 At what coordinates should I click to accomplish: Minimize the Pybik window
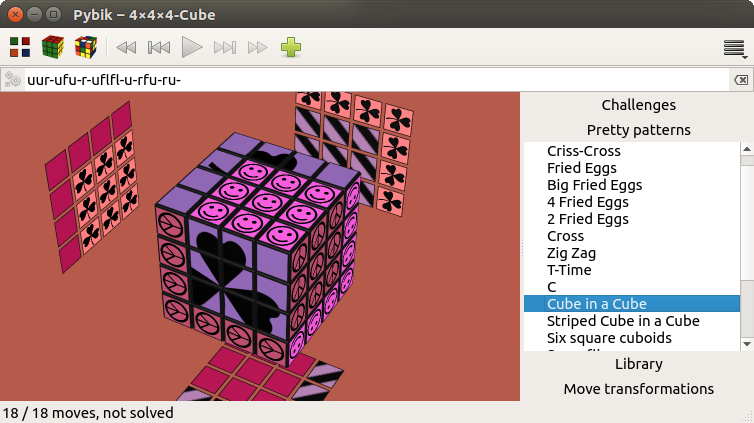coord(35,14)
